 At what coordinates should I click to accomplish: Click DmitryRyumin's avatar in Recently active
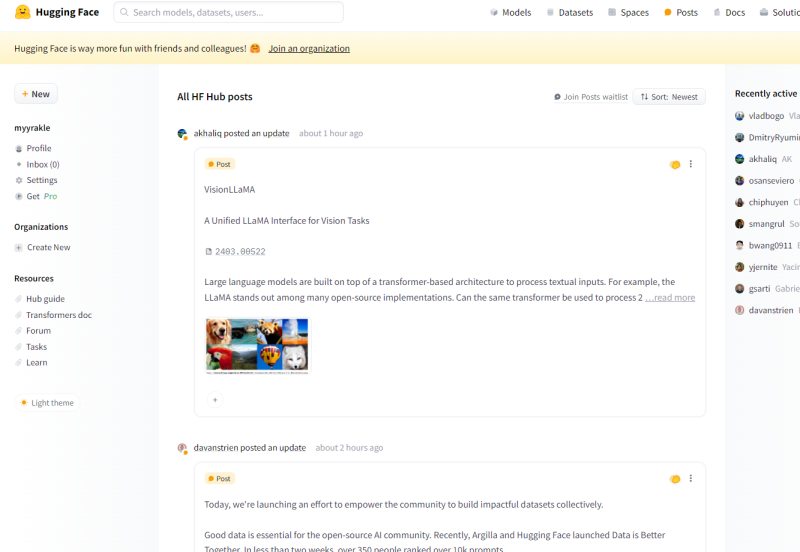point(739,137)
